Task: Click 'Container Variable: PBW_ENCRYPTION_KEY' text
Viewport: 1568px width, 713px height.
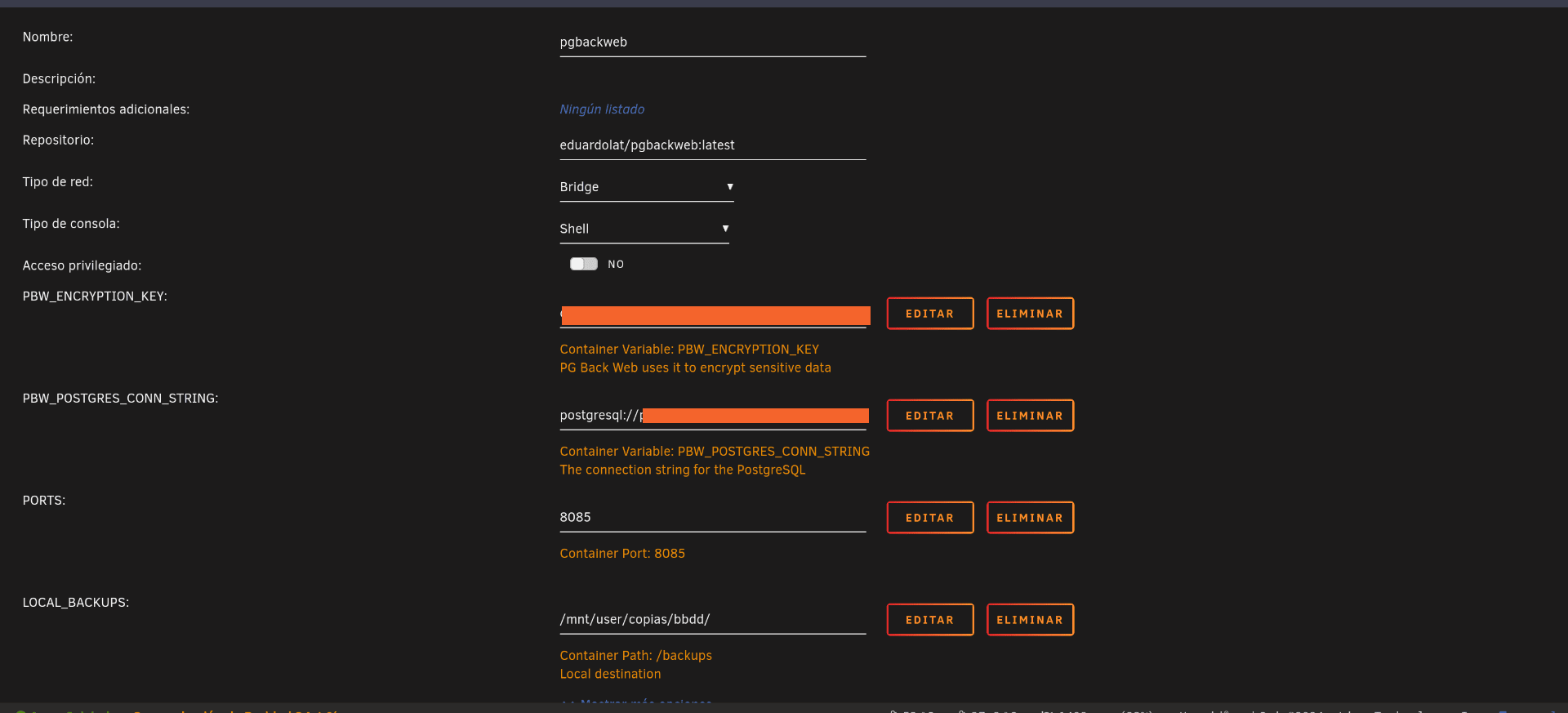Action: (x=689, y=350)
